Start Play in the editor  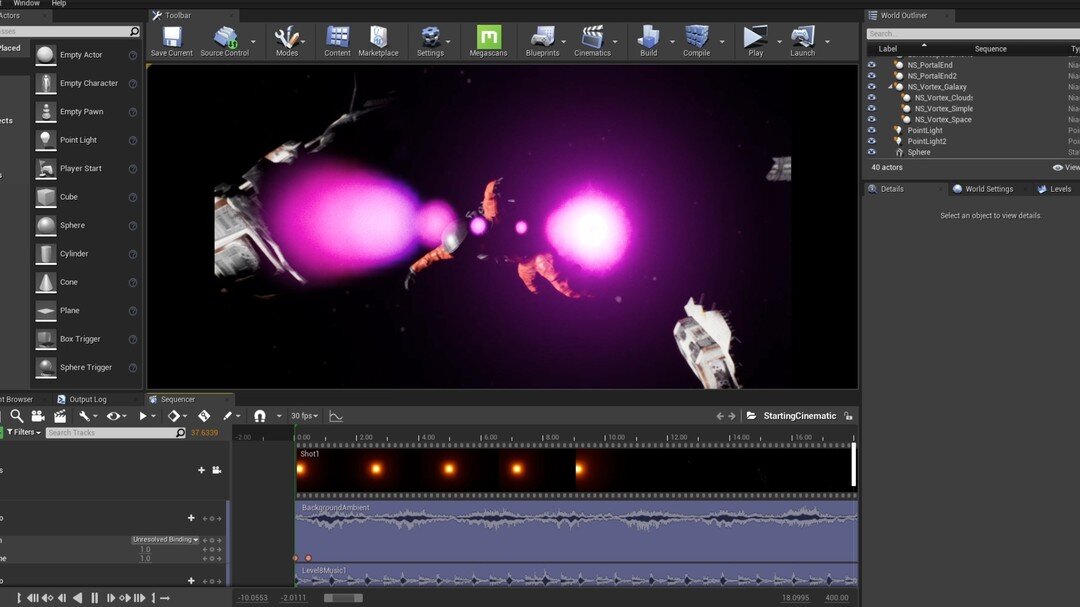pos(756,41)
